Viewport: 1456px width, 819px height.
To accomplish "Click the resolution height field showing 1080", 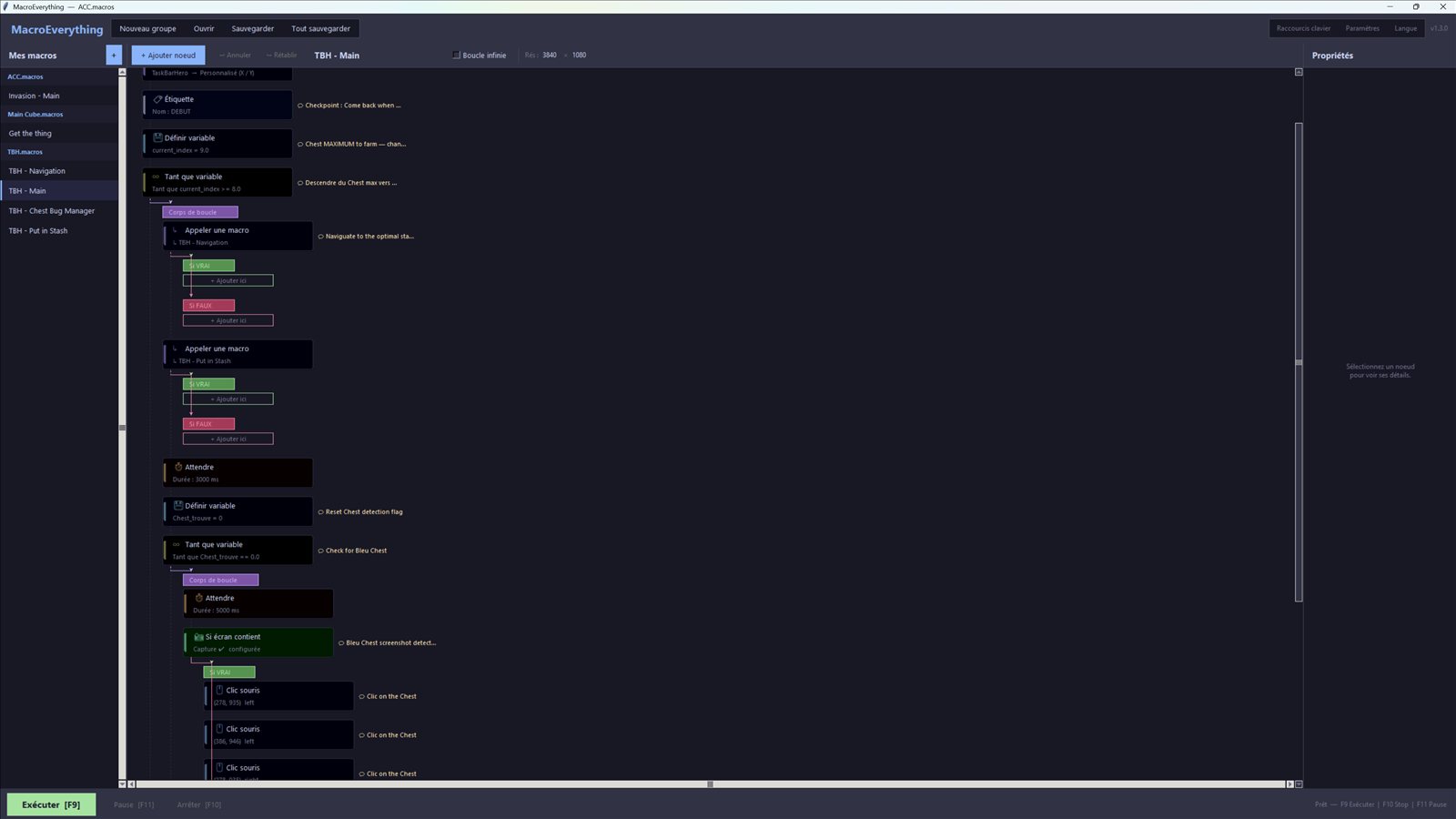I will (579, 56).
